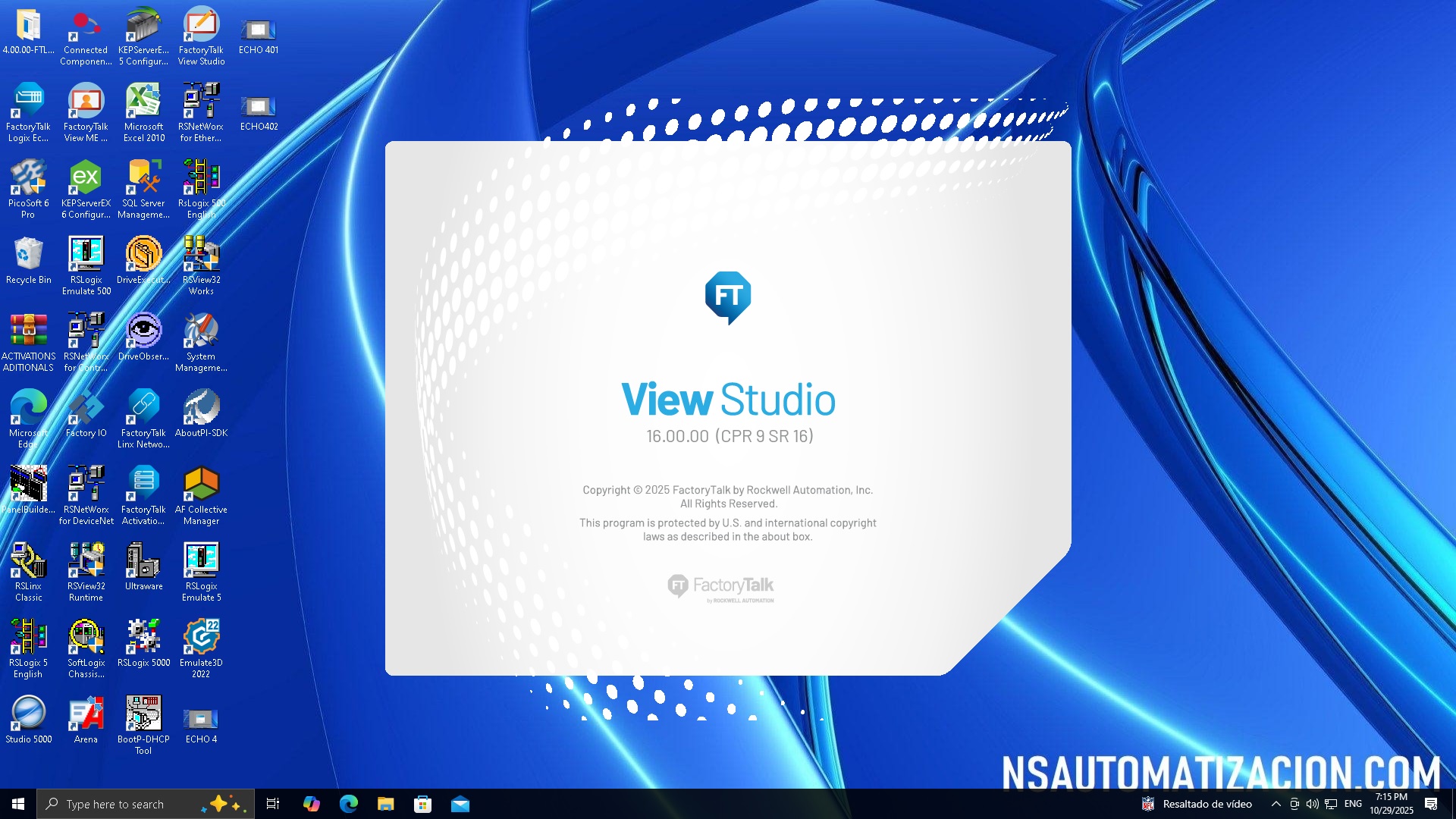Open Task View from taskbar
1456x819 pixels.
273,804
